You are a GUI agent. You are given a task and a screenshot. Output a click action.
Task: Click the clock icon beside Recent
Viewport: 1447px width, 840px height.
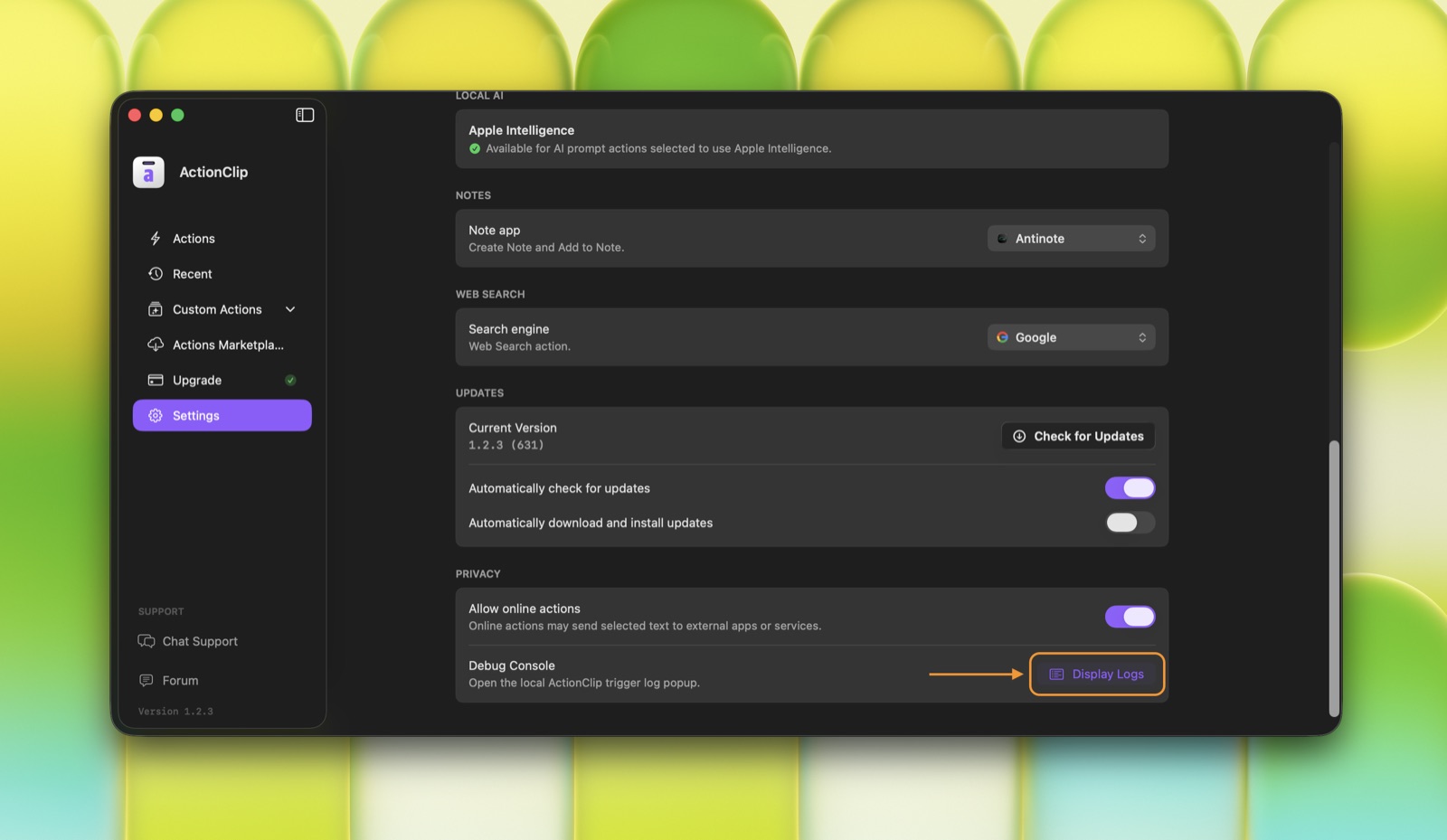(x=156, y=274)
